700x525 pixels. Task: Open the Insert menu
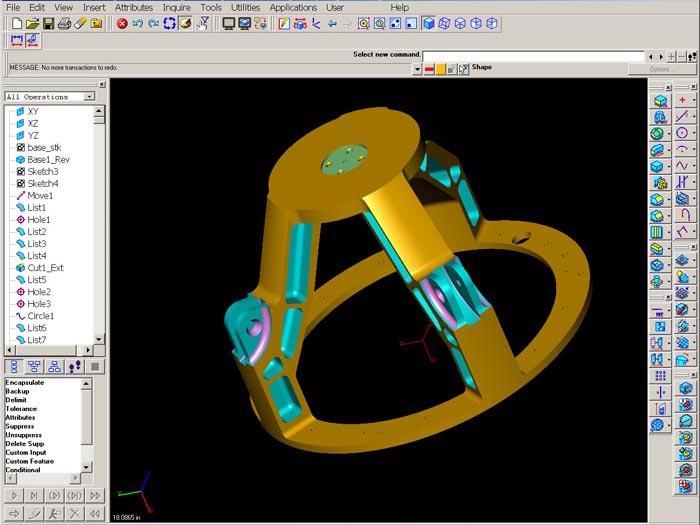coord(94,7)
